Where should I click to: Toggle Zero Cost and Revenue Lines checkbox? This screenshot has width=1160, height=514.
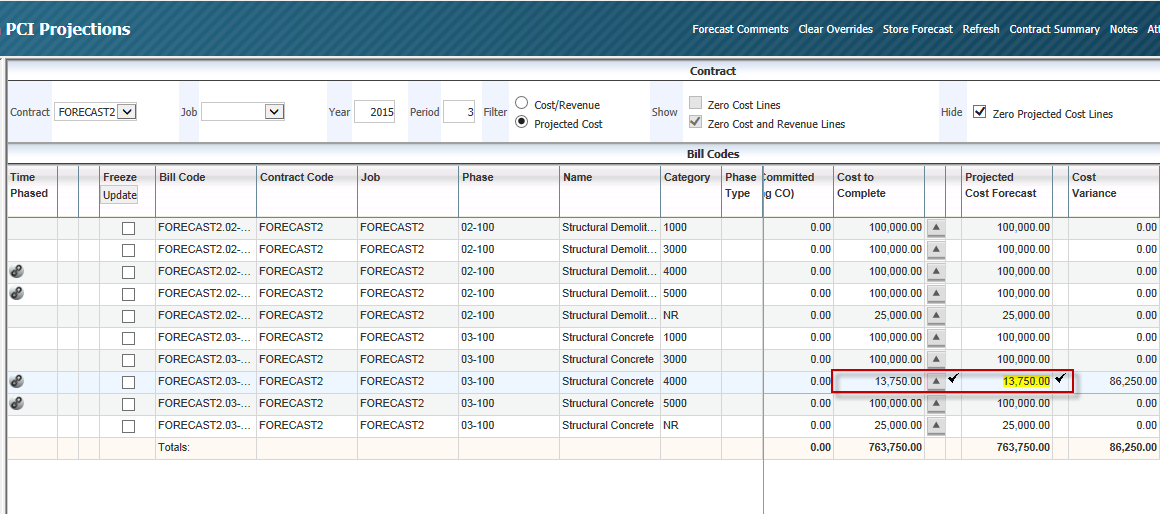point(695,123)
